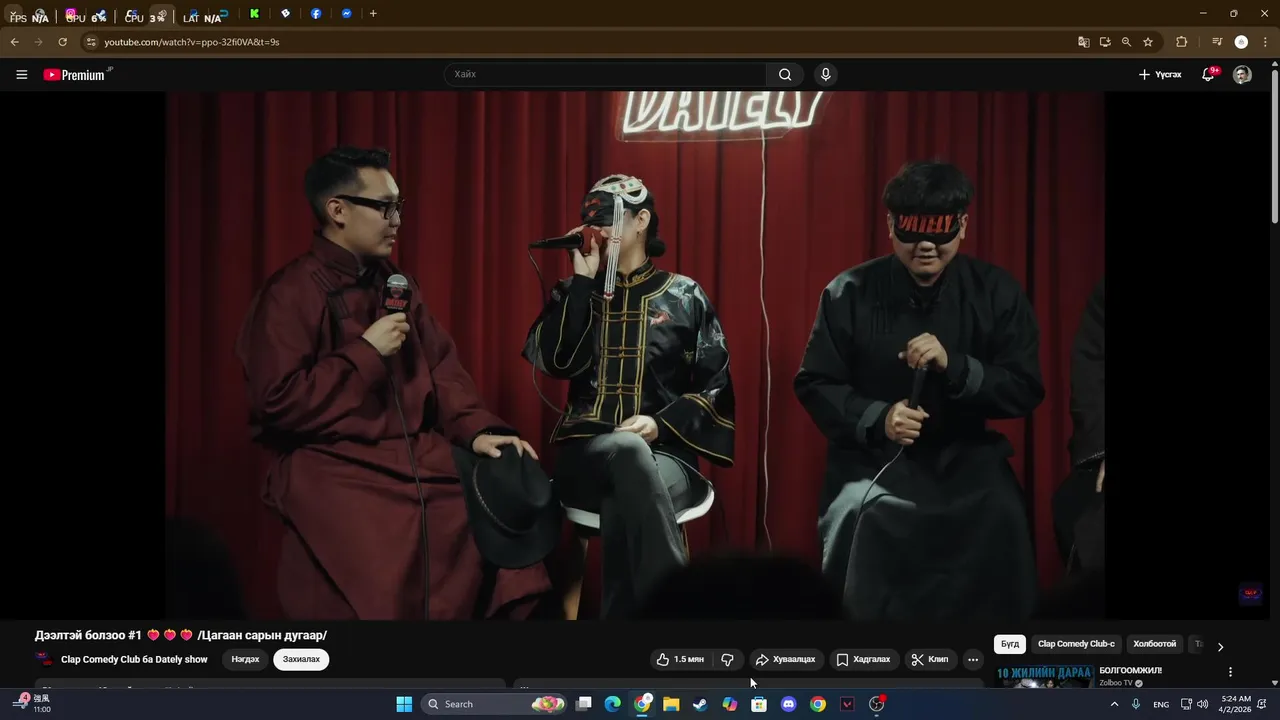Open the weather widget on taskbar
The width and height of the screenshot is (1280, 720).
30,704
